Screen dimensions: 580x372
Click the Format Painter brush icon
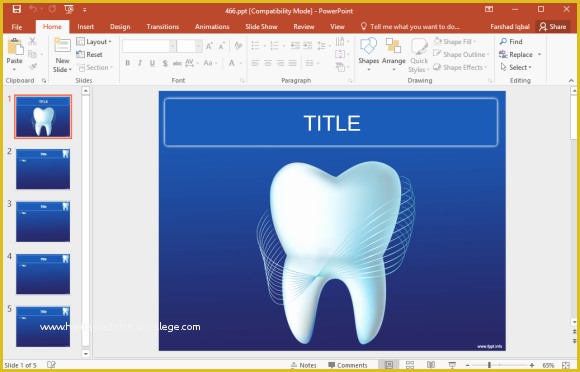coord(33,67)
